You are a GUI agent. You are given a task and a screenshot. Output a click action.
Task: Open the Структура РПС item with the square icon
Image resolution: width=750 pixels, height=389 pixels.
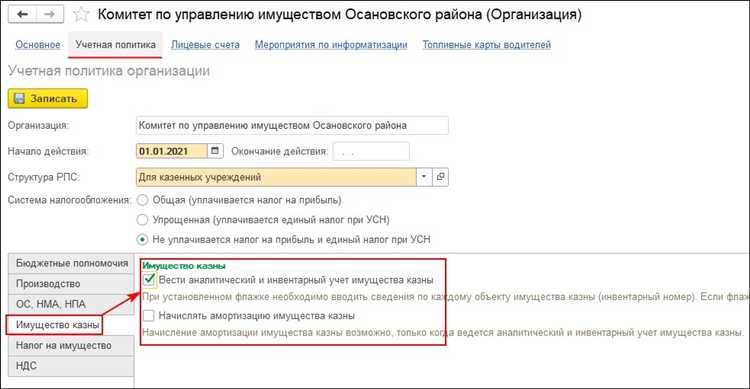[x=441, y=177]
